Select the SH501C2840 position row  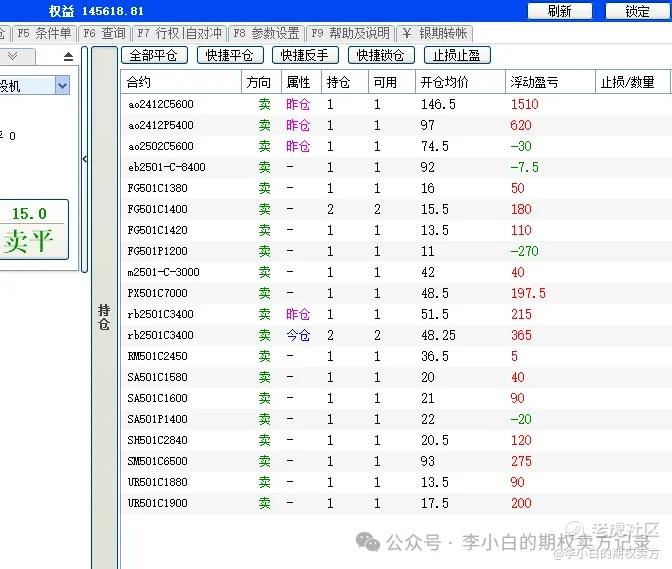tap(396, 440)
